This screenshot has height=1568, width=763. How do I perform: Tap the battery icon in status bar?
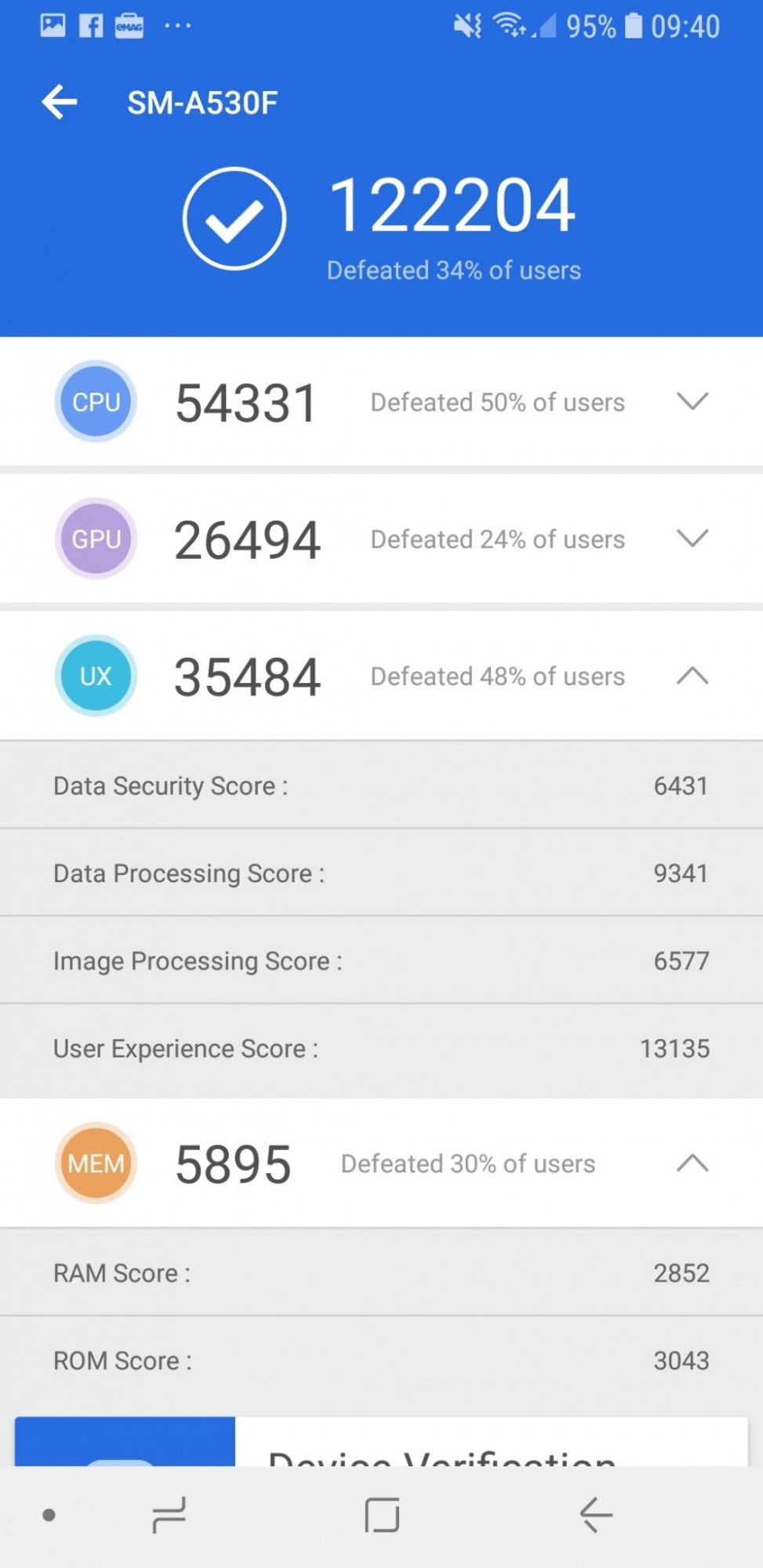click(x=633, y=26)
